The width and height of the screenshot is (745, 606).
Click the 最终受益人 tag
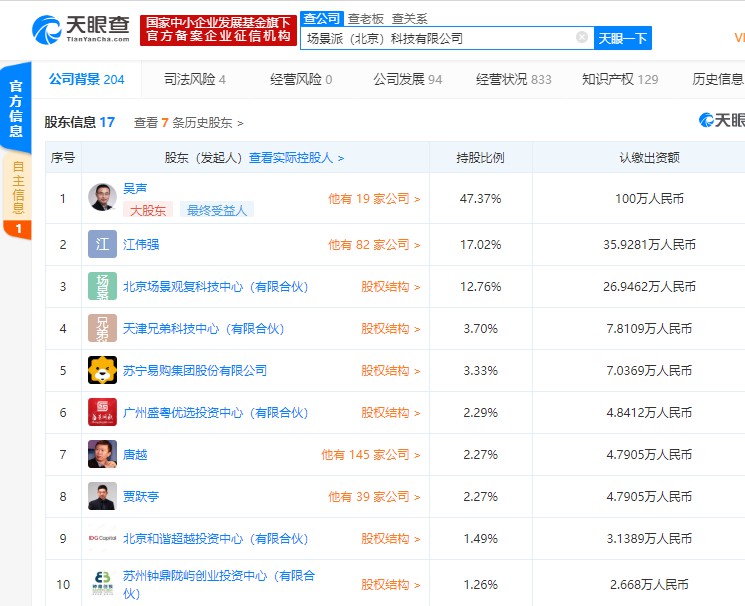point(217,210)
